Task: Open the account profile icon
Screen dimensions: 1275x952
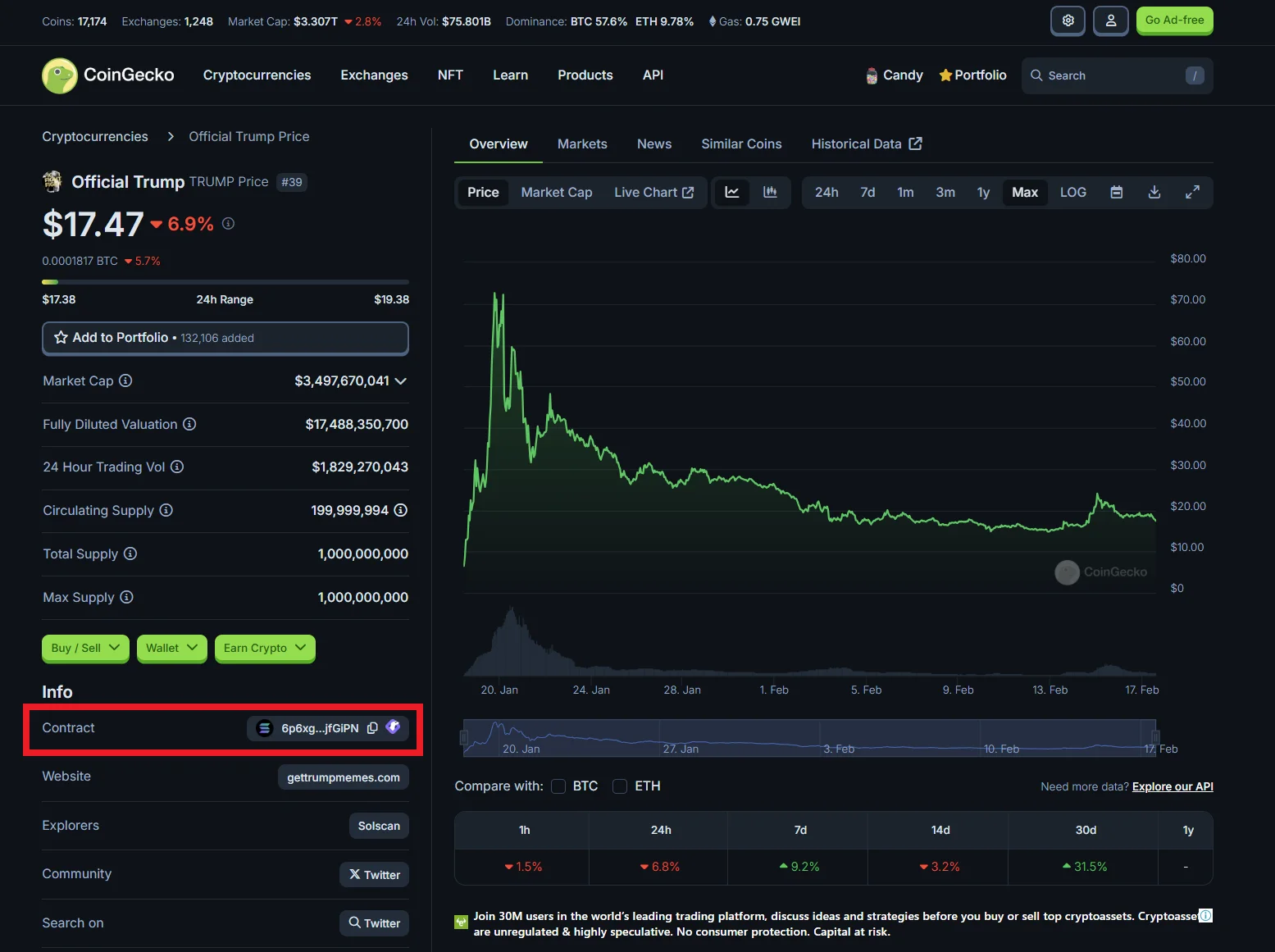Action: [x=1111, y=20]
